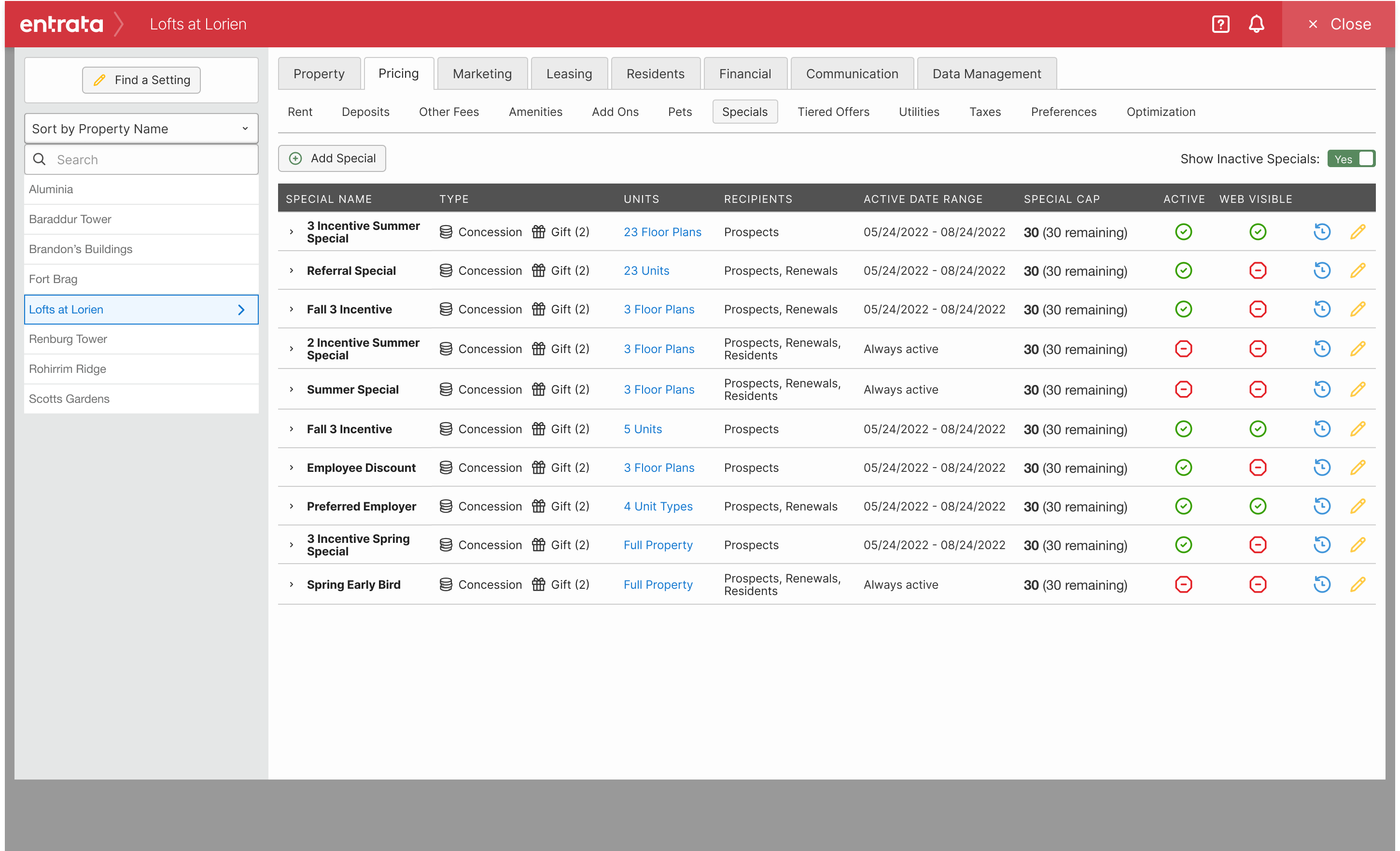Open Sort by Property Name dropdown
This screenshot has width=1400, height=851.
[x=141, y=128]
